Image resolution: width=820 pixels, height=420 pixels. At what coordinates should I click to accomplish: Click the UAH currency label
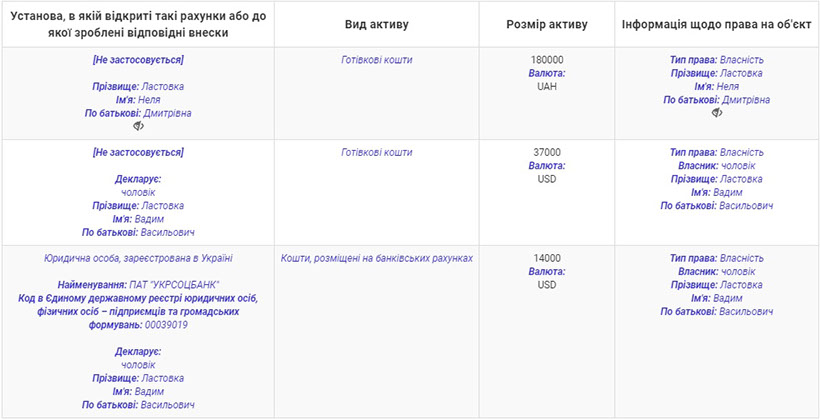pyautogui.click(x=546, y=87)
